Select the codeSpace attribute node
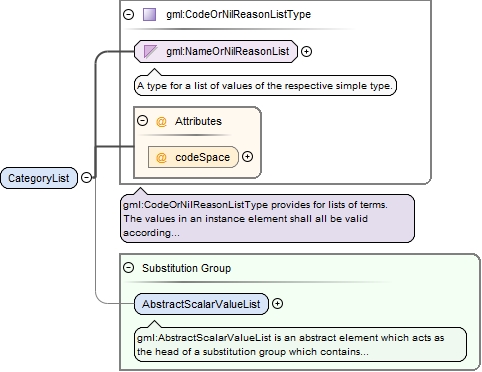 193,157
